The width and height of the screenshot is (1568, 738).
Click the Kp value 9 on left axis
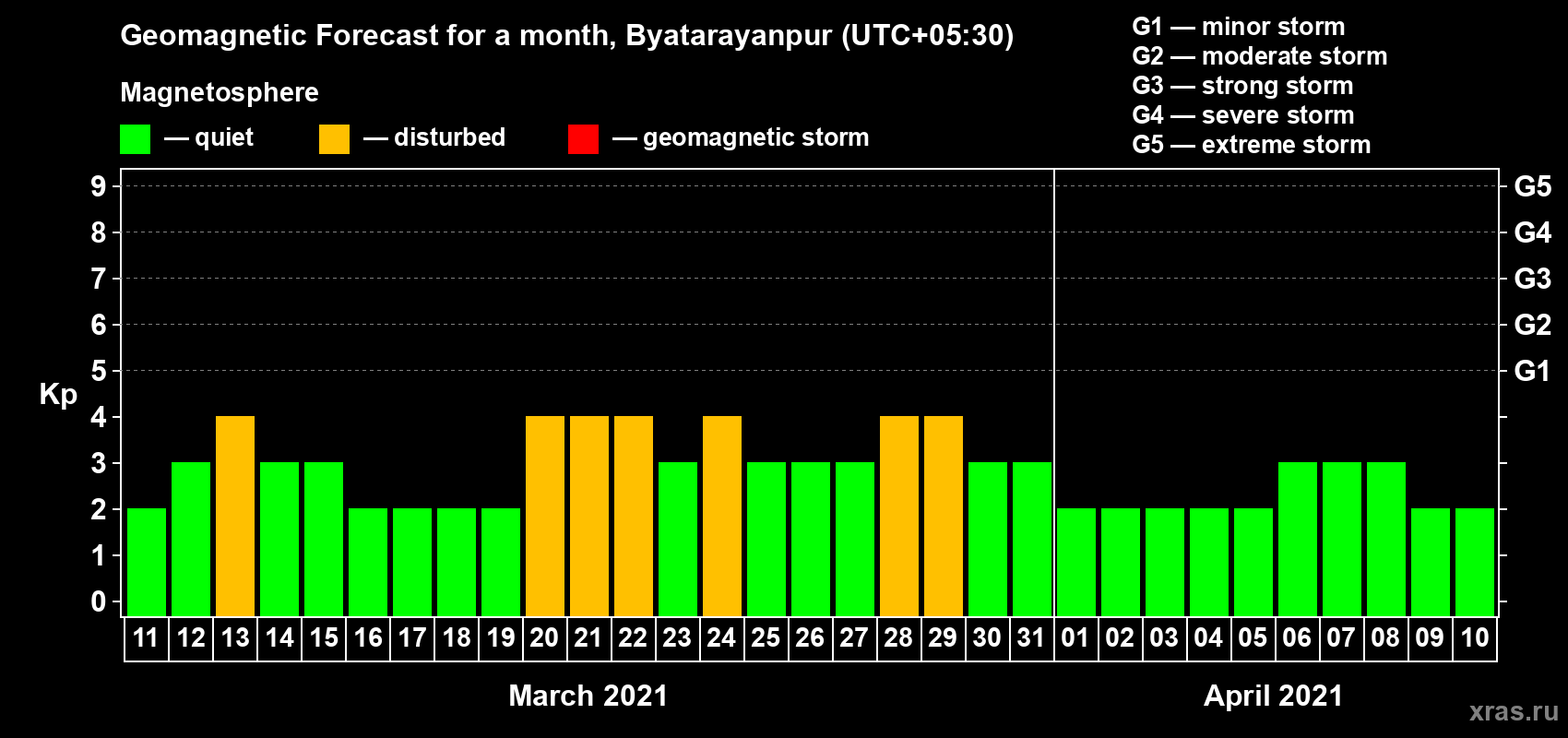99,186
